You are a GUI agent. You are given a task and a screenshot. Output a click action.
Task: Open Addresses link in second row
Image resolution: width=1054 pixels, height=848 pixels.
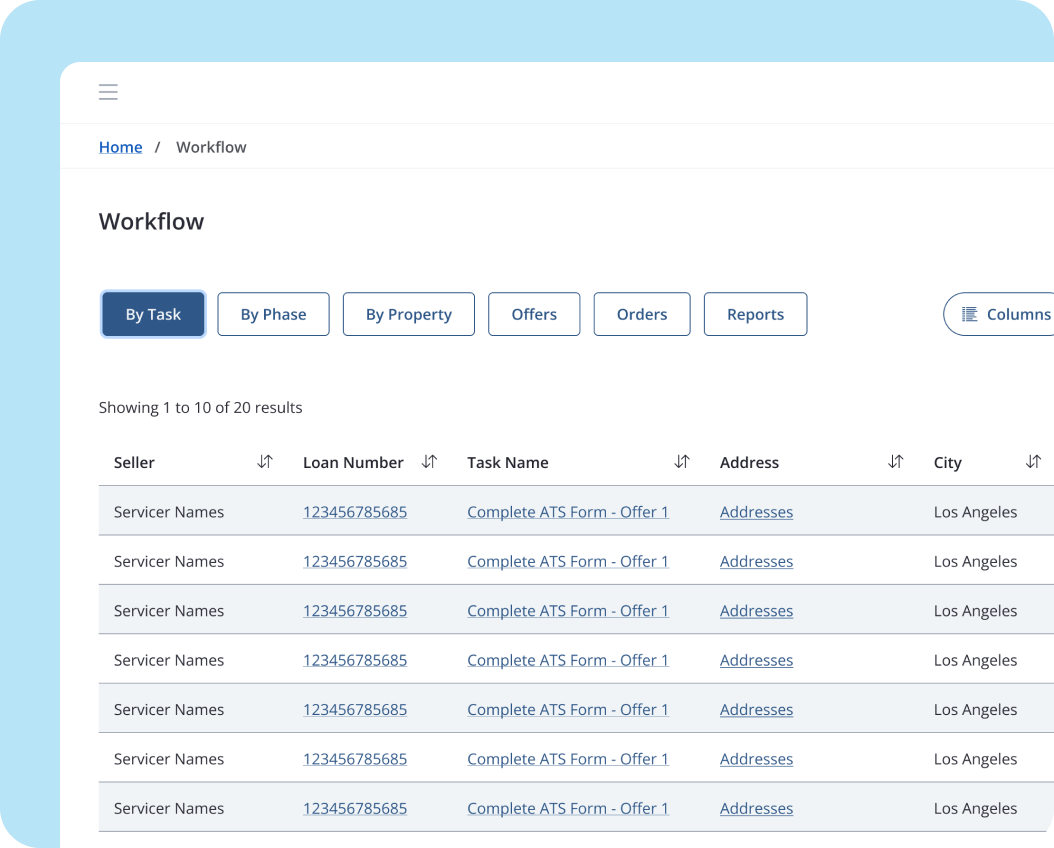[756, 561]
